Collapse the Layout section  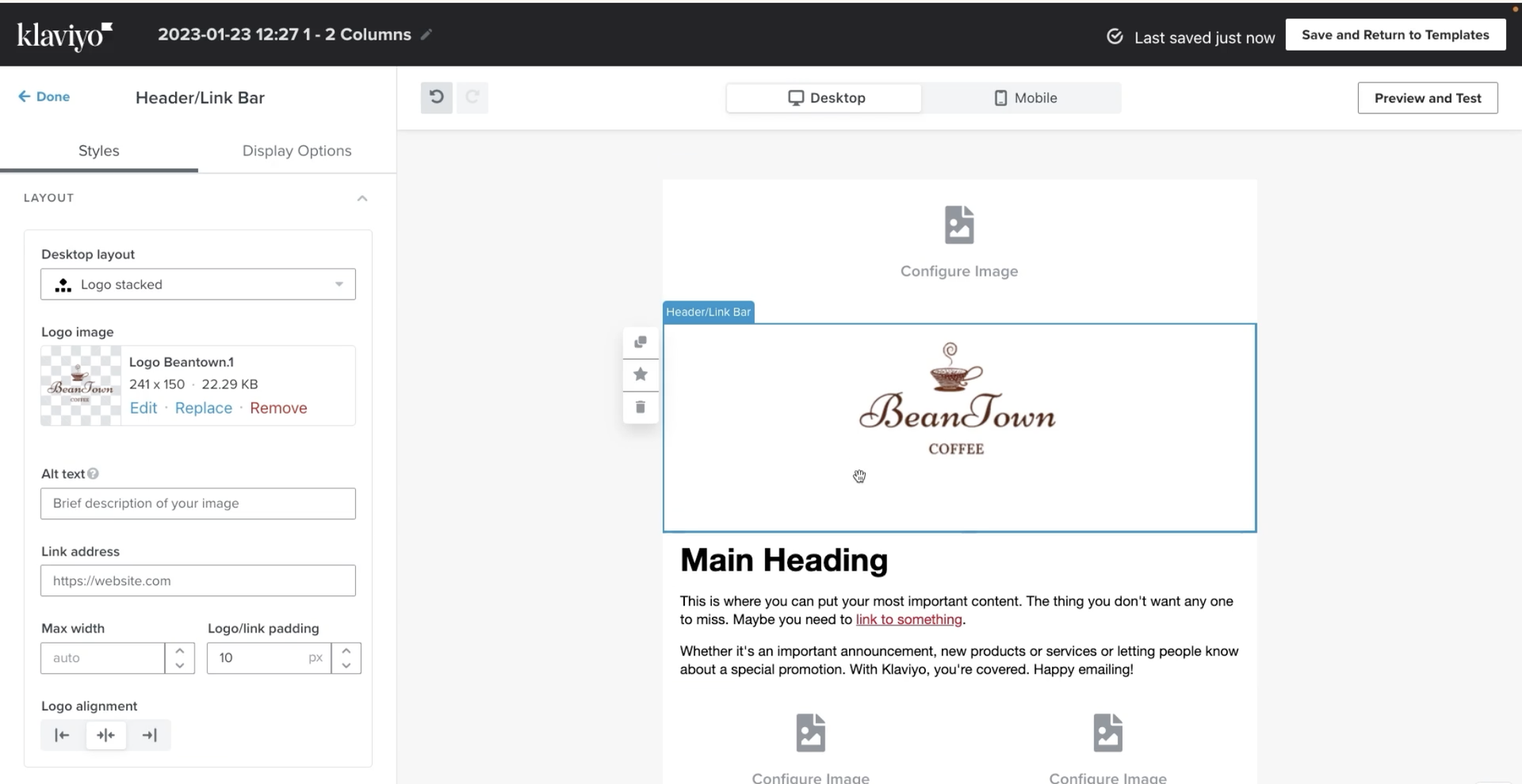click(362, 198)
